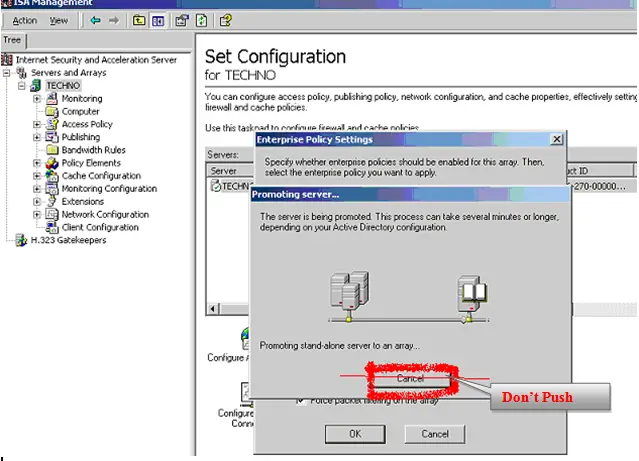Close the Enterprise Policy Settings dialog
This screenshot has height=461, width=639.
click(x=556, y=139)
